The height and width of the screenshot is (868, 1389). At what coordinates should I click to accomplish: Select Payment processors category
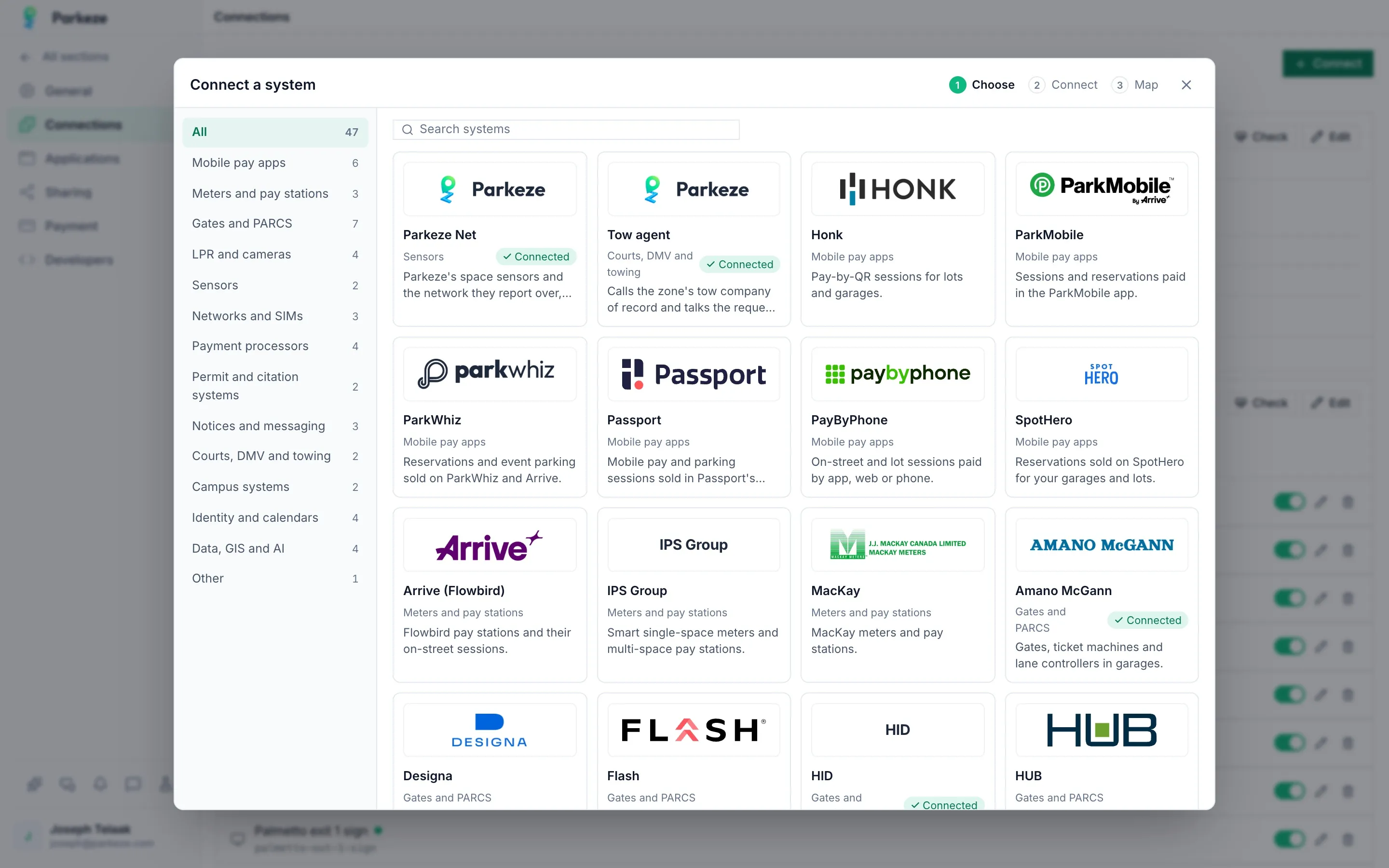click(x=275, y=346)
